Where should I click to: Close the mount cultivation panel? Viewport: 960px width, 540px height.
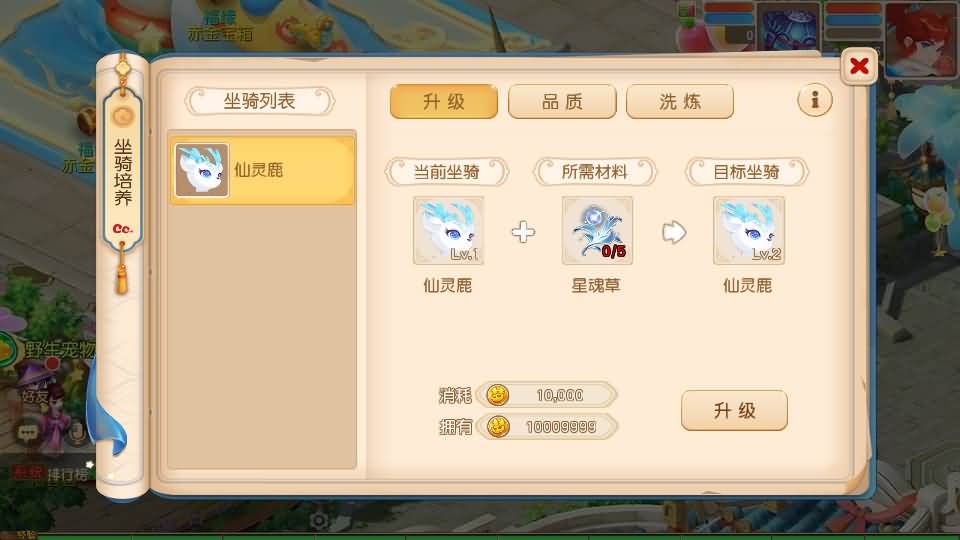[858, 66]
